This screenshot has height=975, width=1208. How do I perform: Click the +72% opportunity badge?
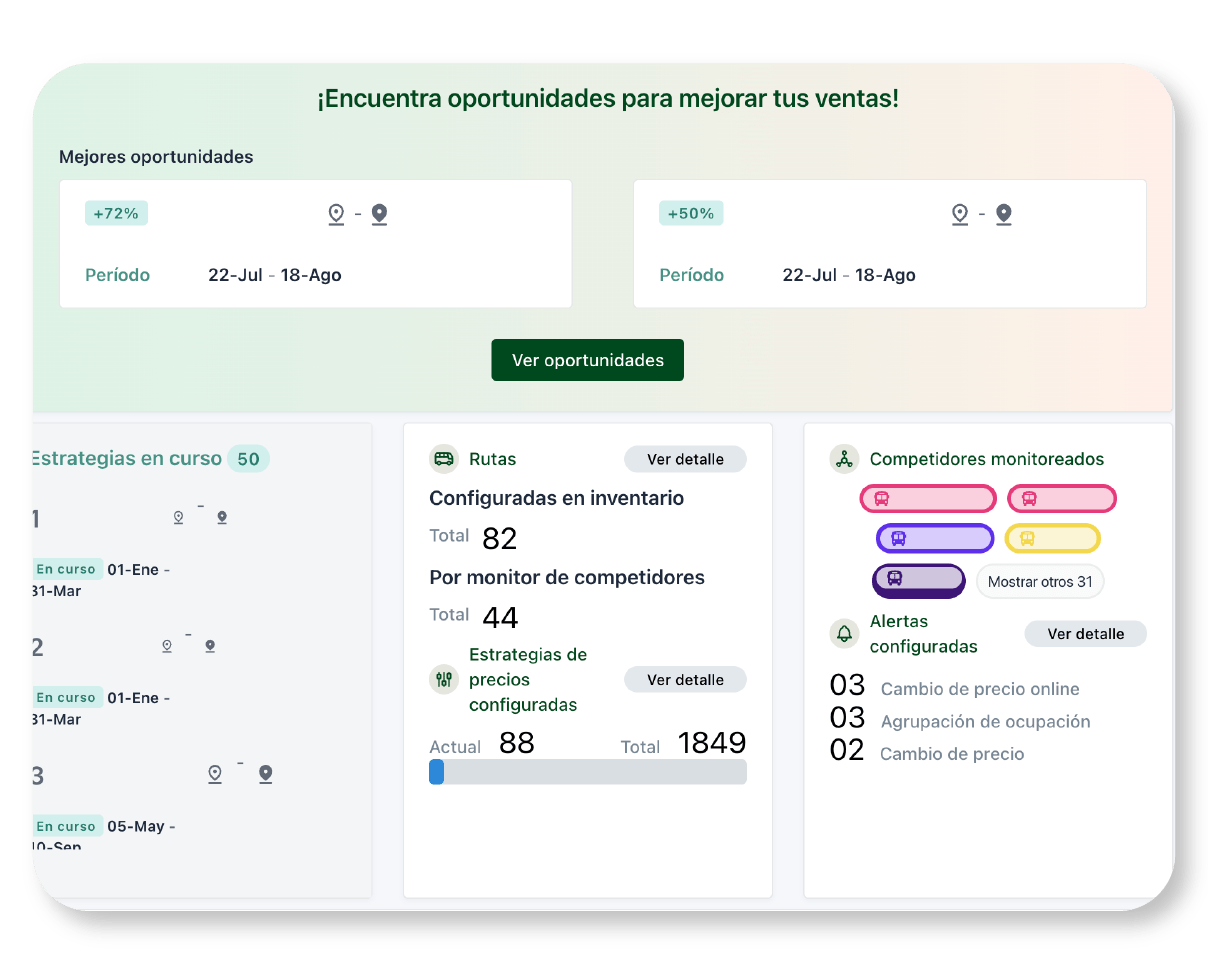pyautogui.click(x=116, y=213)
